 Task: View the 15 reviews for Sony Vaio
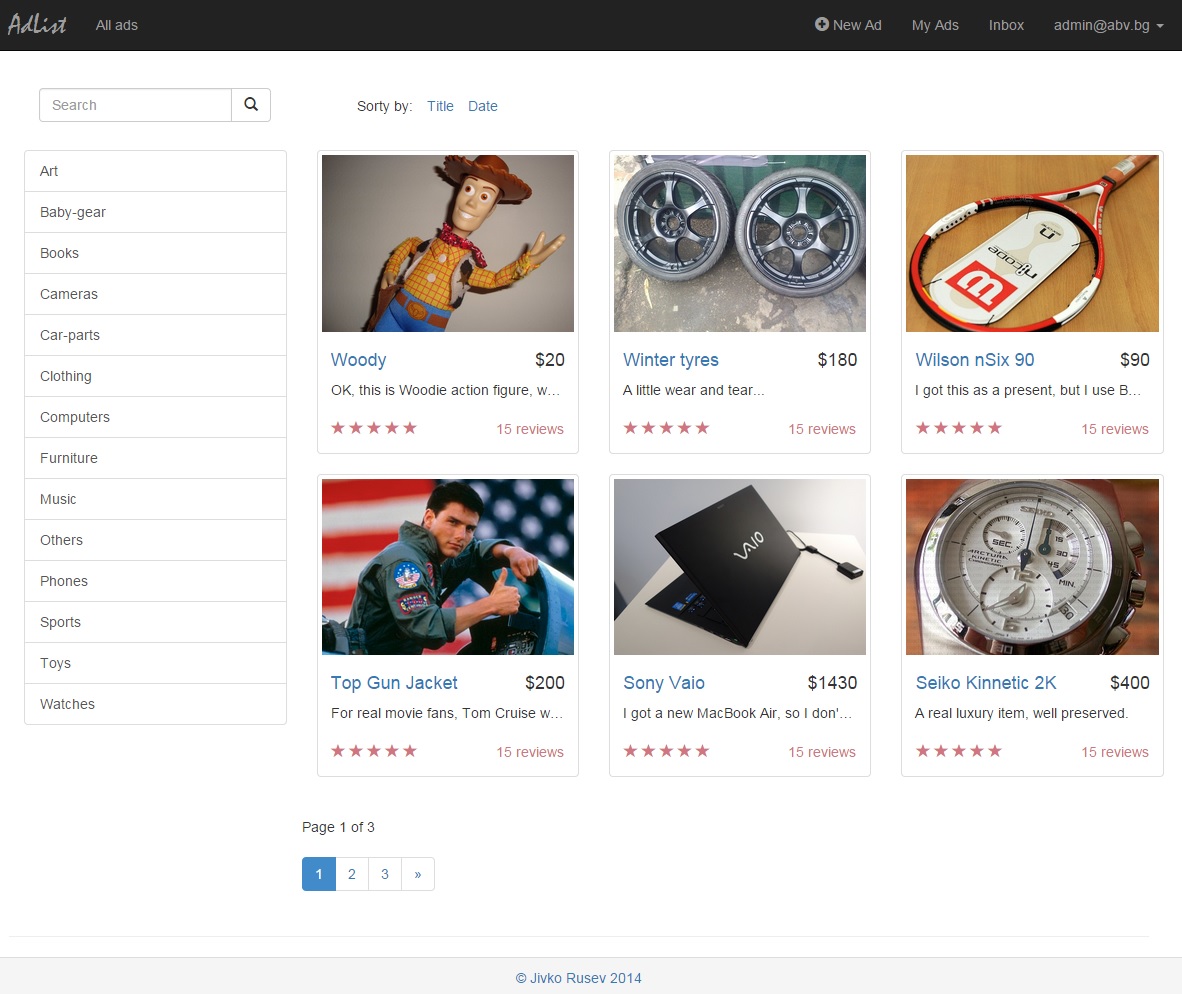(x=822, y=752)
